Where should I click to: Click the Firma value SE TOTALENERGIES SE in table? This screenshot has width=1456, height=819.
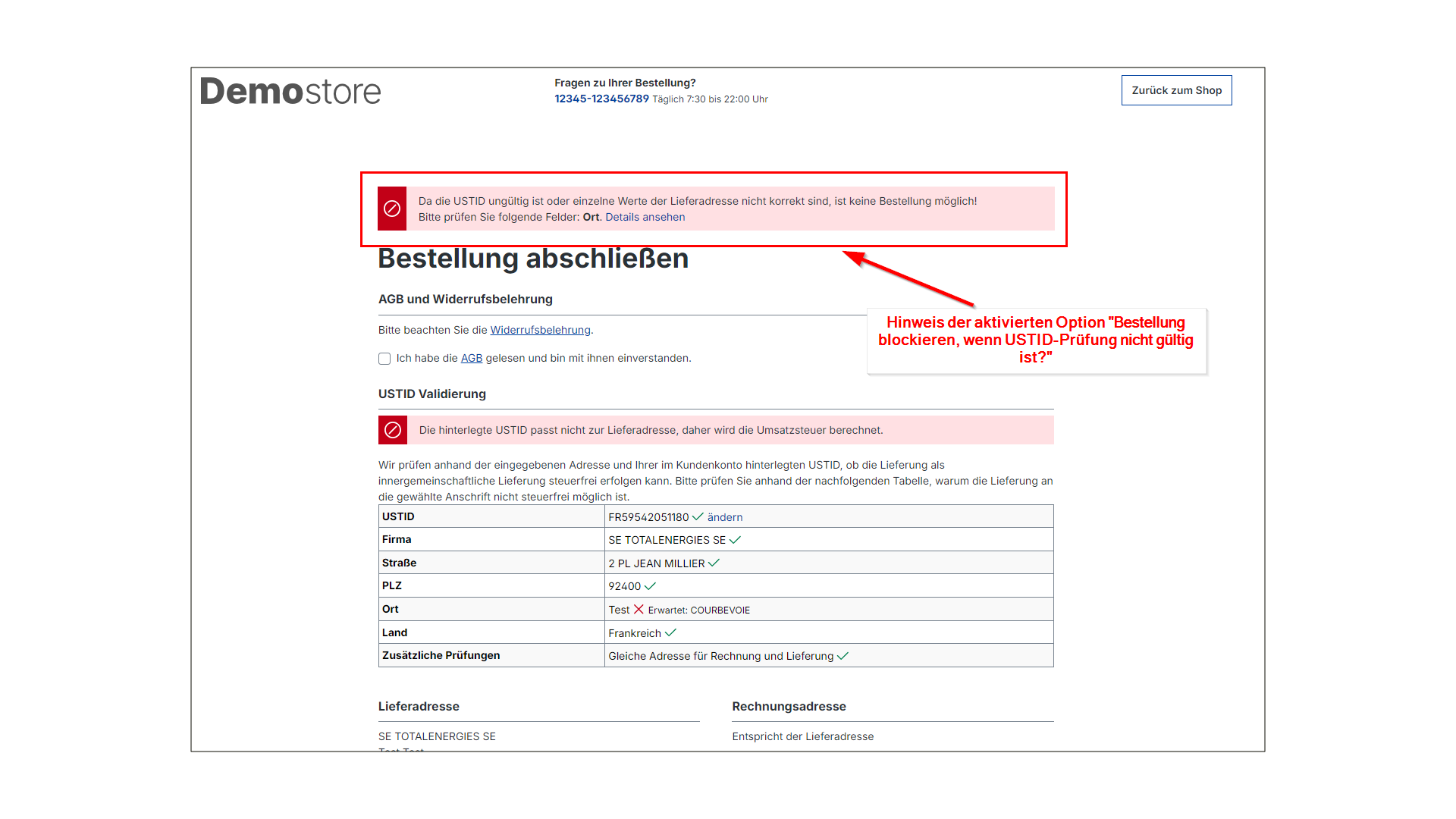(x=667, y=540)
